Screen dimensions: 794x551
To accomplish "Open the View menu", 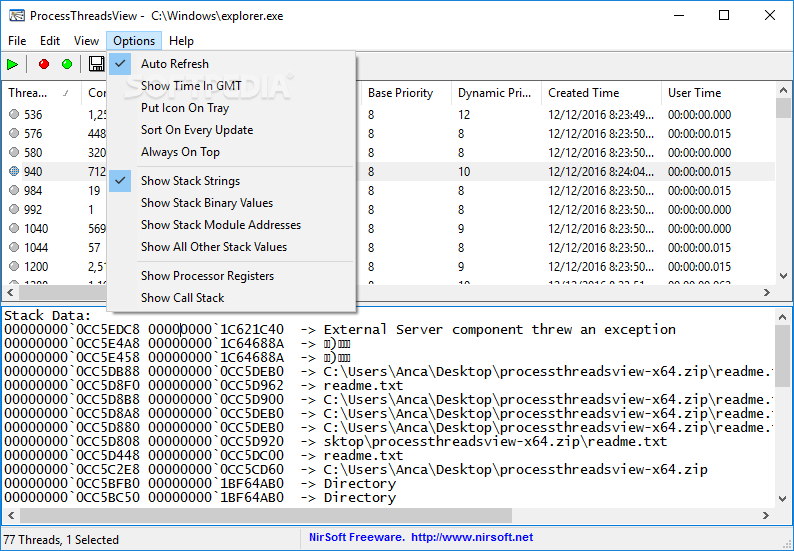I will pyautogui.click(x=86, y=41).
